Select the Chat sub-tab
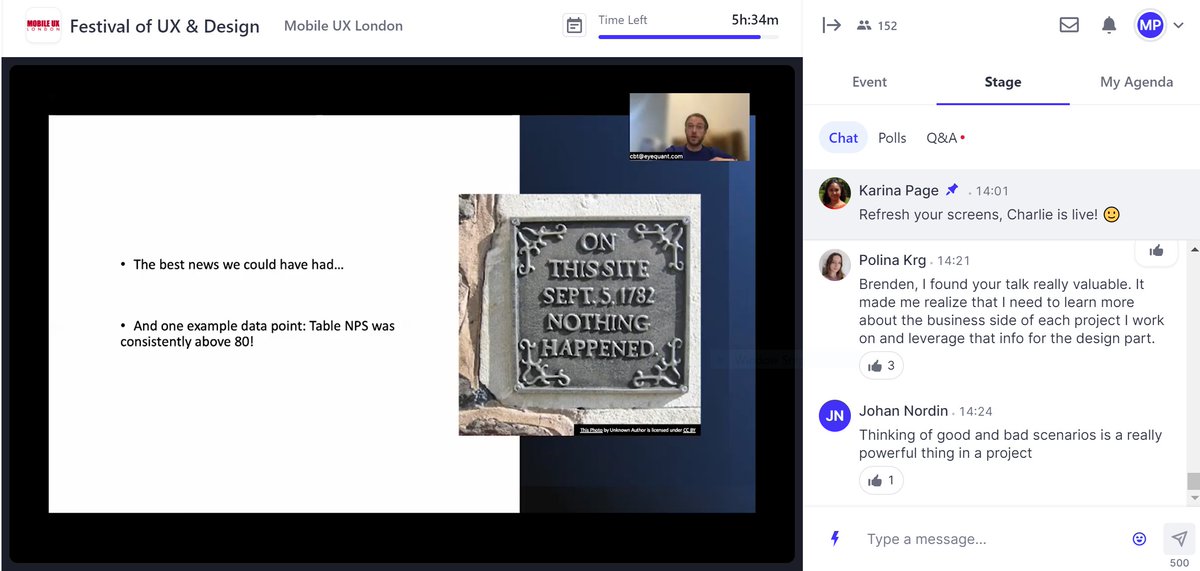 coord(843,138)
